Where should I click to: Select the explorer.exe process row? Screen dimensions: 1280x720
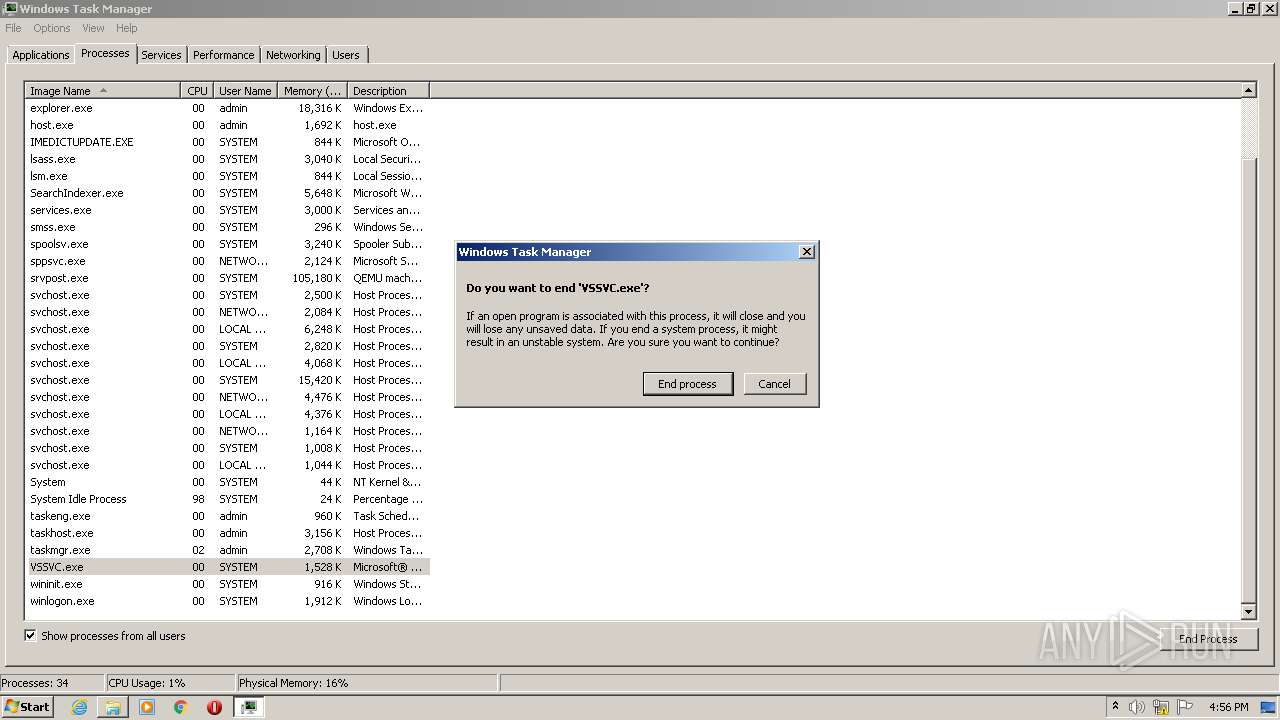pos(228,108)
